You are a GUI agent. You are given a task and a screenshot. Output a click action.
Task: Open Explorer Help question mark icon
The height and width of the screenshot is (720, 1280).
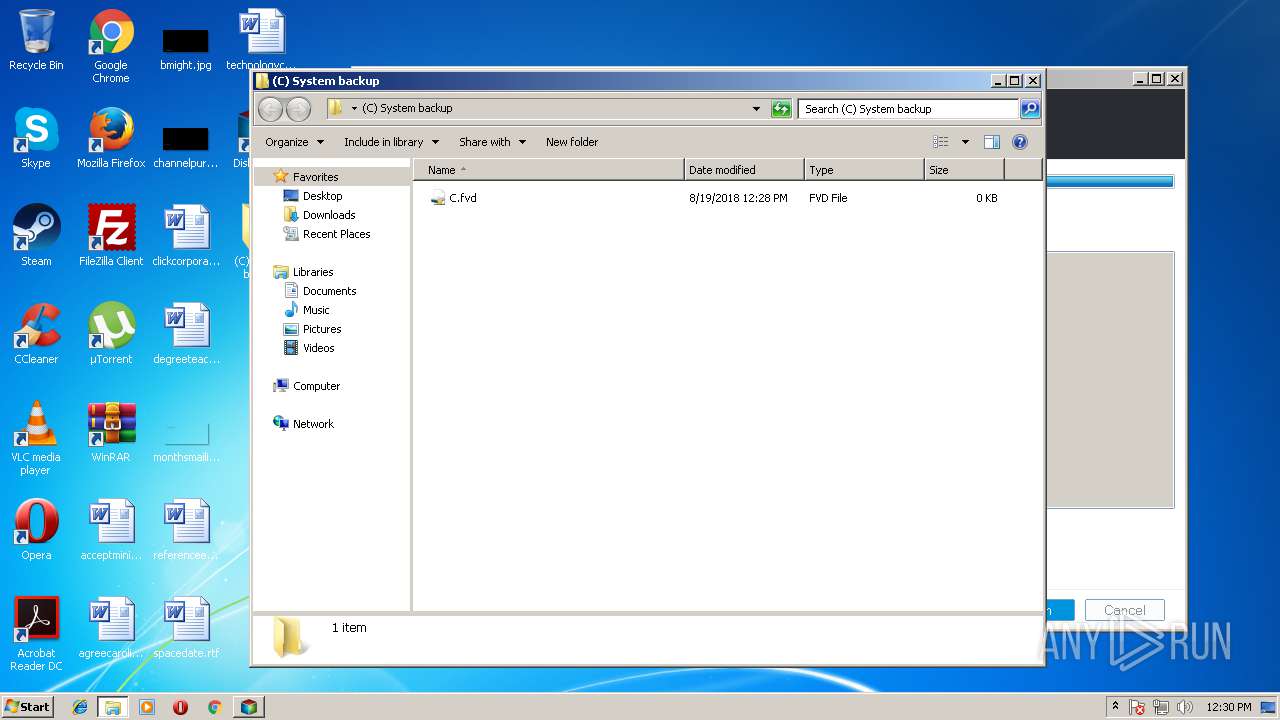(x=1020, y=142)
